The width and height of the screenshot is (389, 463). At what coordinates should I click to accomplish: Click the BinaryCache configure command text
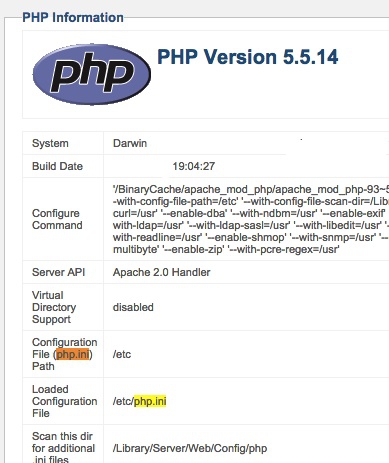pos(251,189)
